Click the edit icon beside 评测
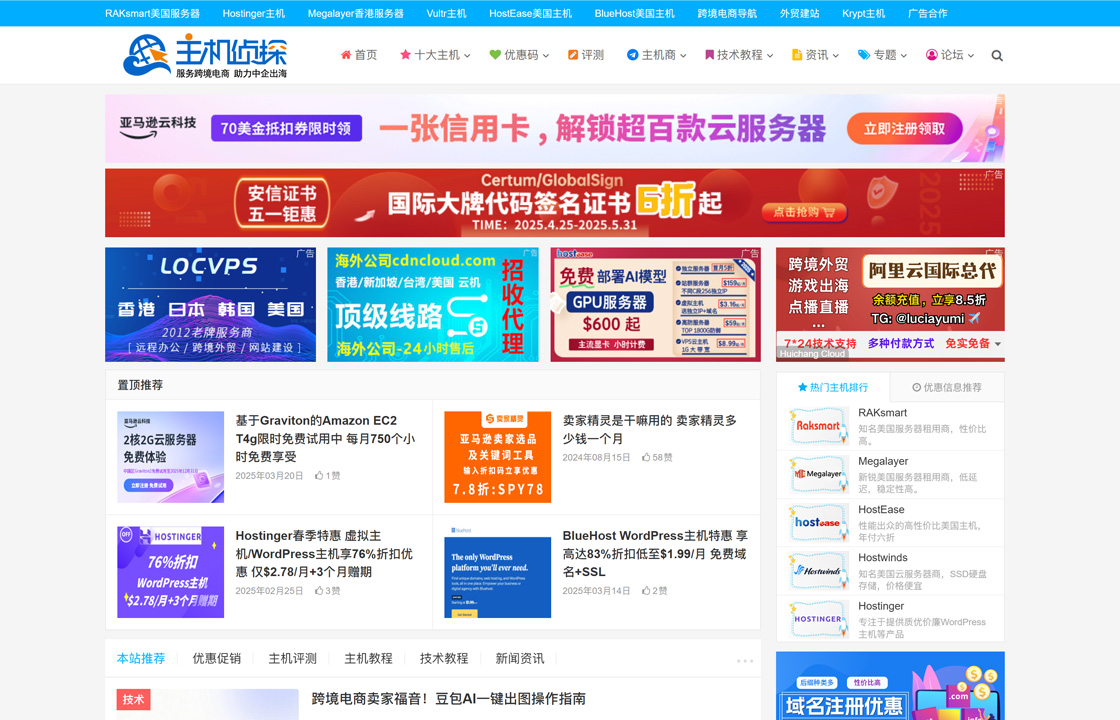Image resolution: width=1120 pixels, height=720 pixels. tap(573, 55)
